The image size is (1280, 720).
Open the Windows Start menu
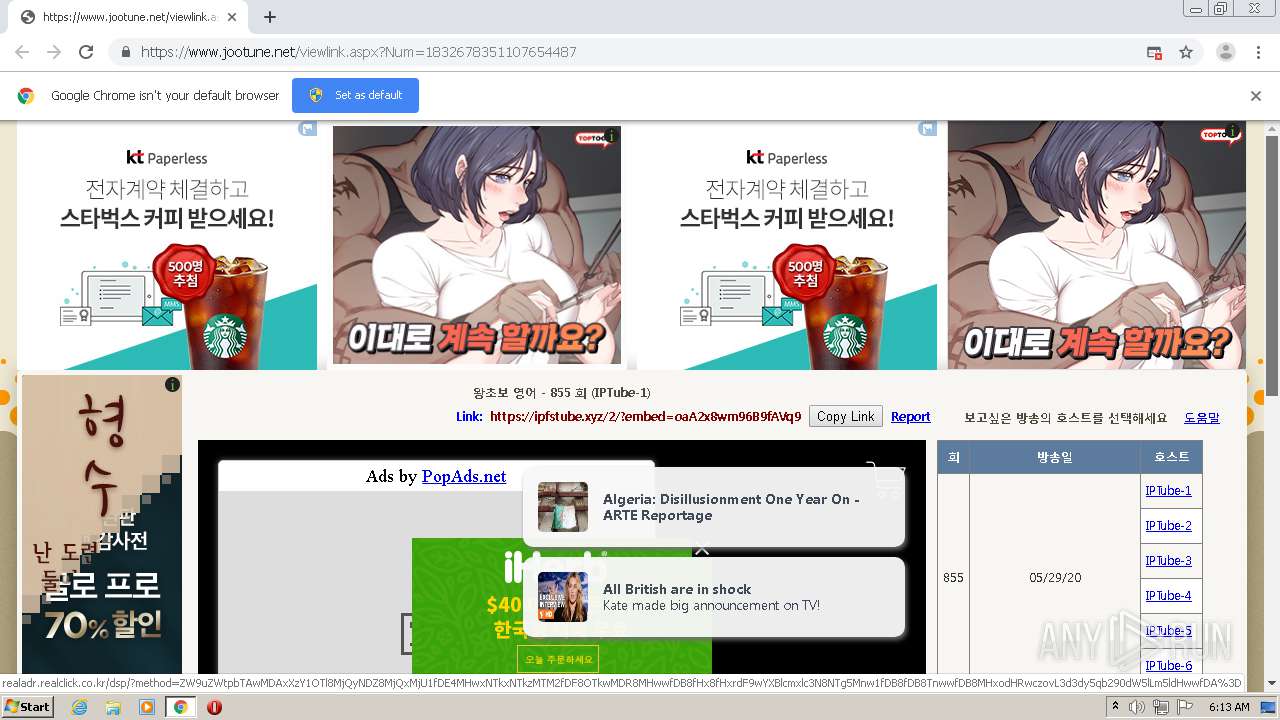pyautogui.click(x=27, y=706)
